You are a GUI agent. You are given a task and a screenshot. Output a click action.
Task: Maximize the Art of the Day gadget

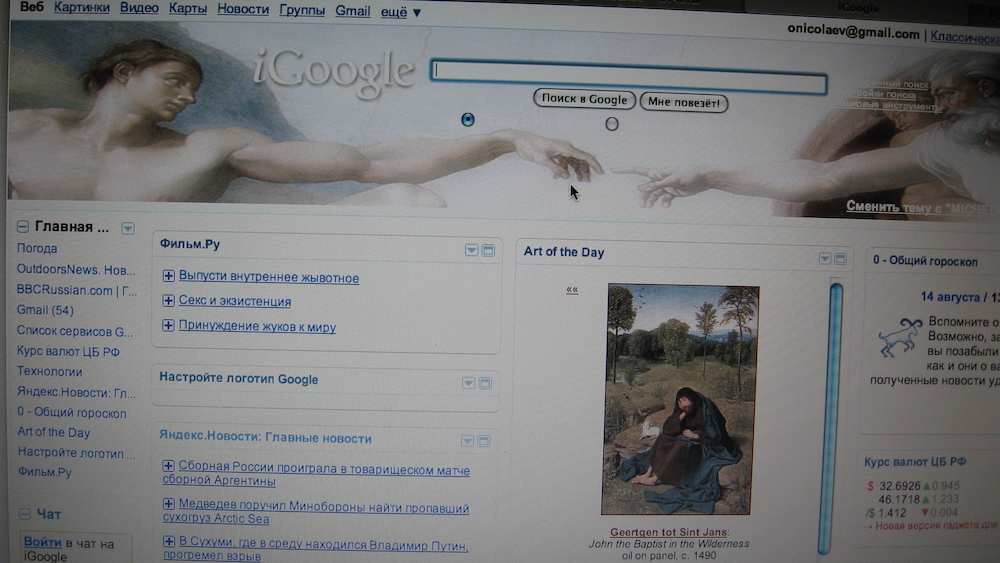(x=842, y=259)
